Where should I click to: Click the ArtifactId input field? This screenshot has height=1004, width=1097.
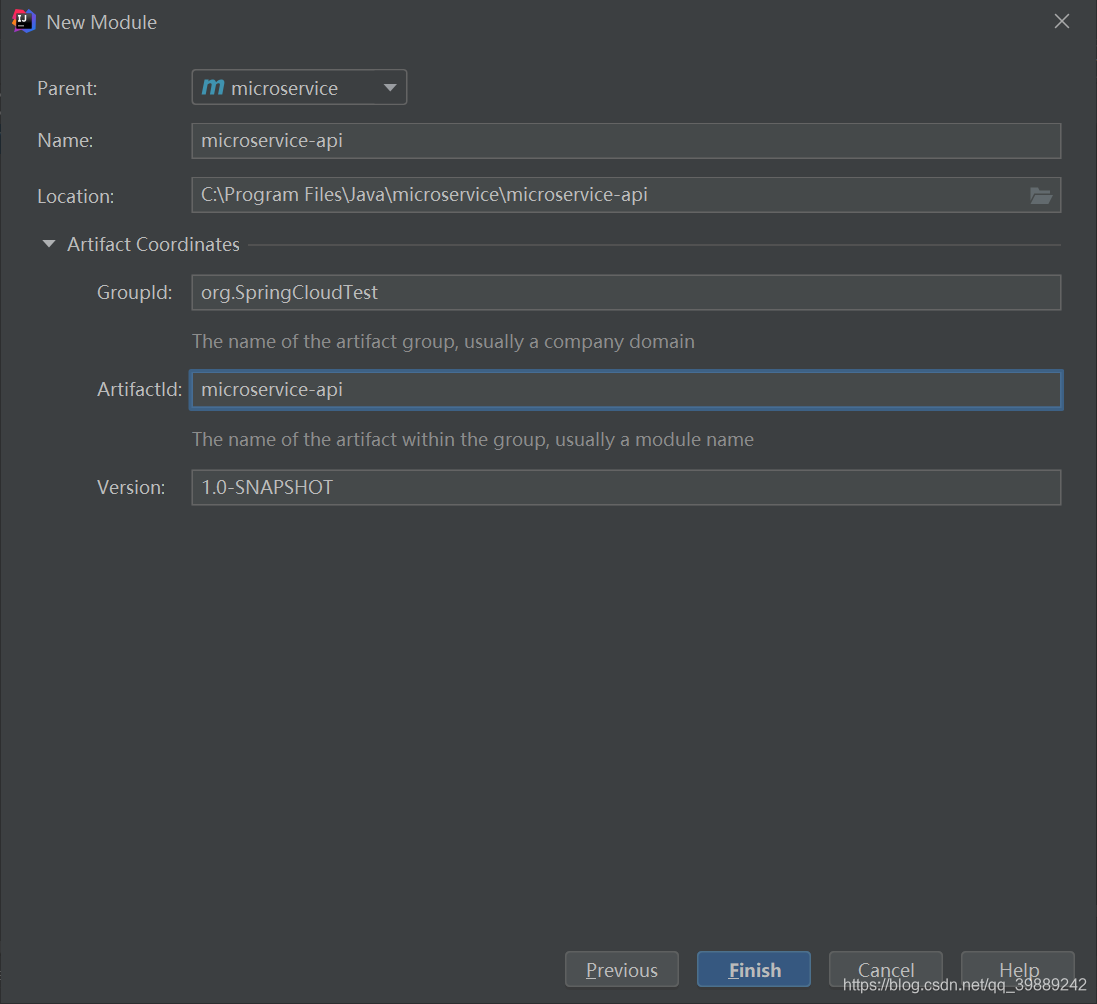(x=626, y=390)
